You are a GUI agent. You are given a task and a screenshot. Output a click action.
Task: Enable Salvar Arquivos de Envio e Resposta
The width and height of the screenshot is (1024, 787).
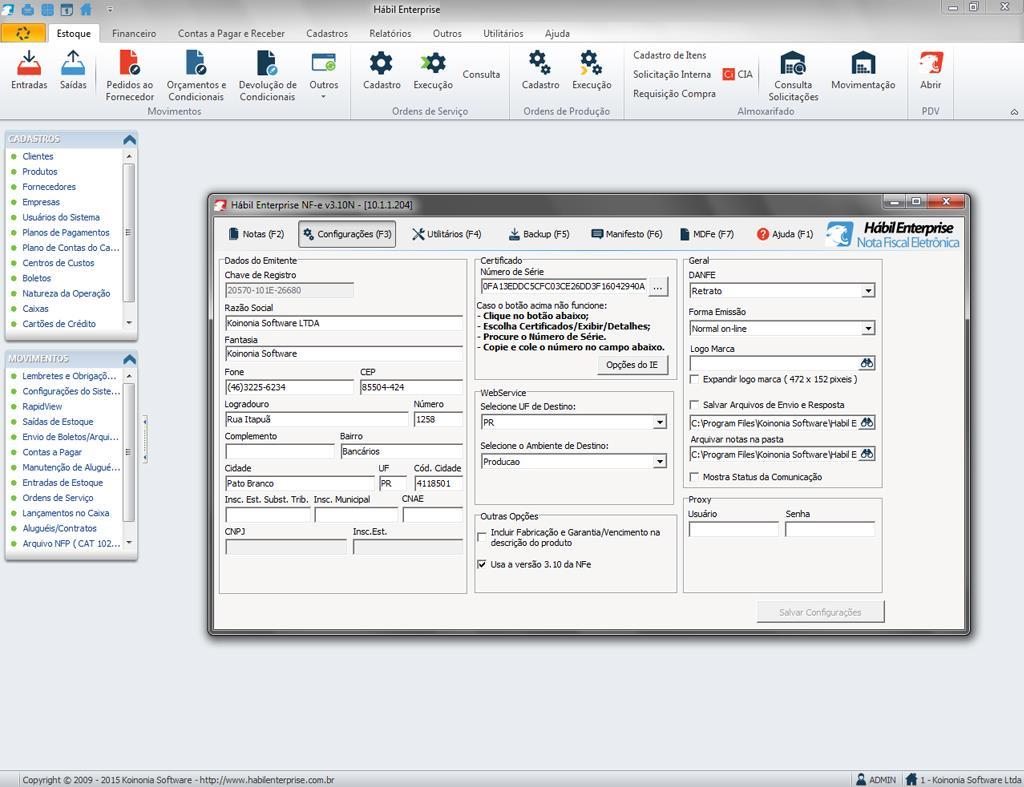[694, 405]
